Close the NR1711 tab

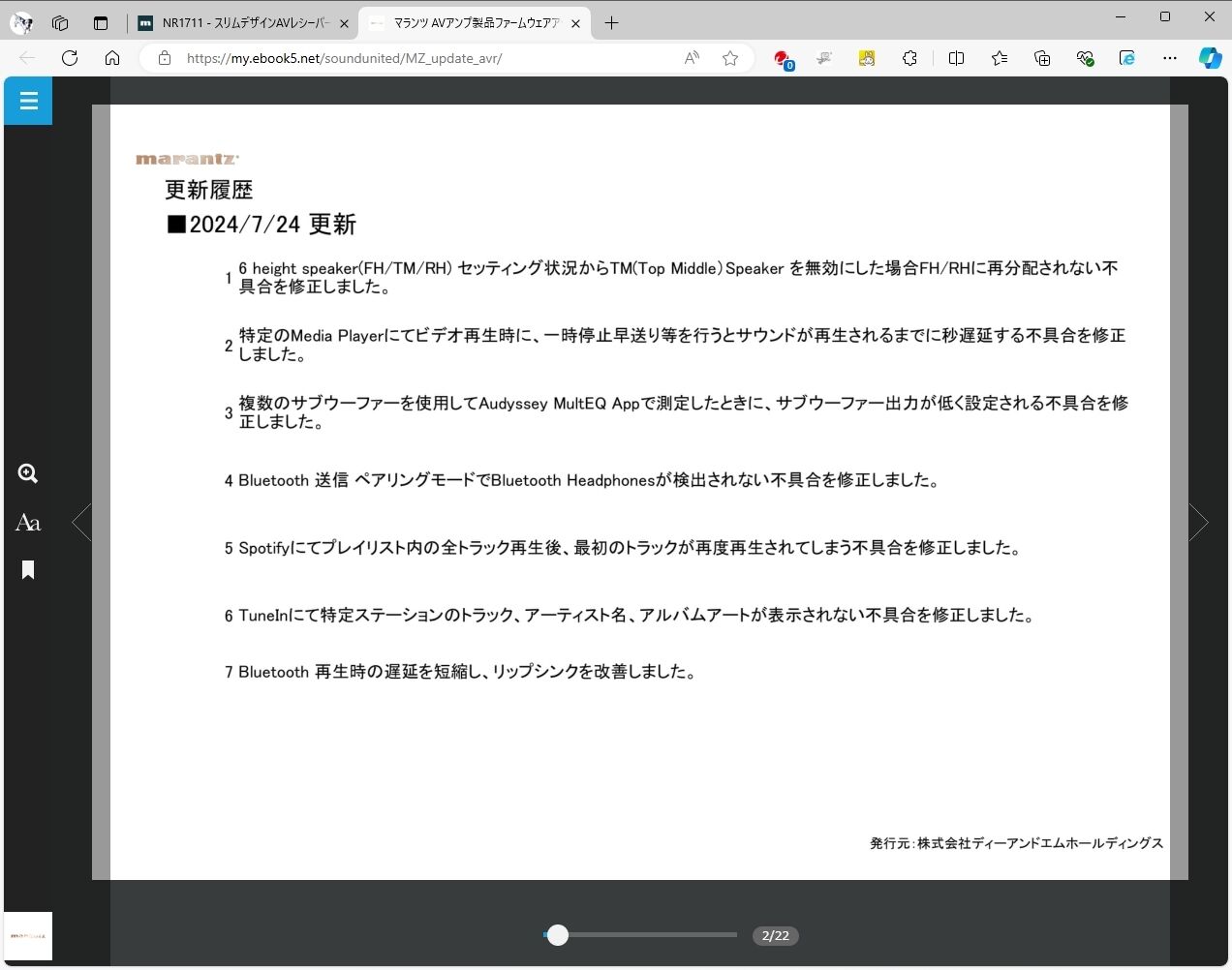point(344,23)
